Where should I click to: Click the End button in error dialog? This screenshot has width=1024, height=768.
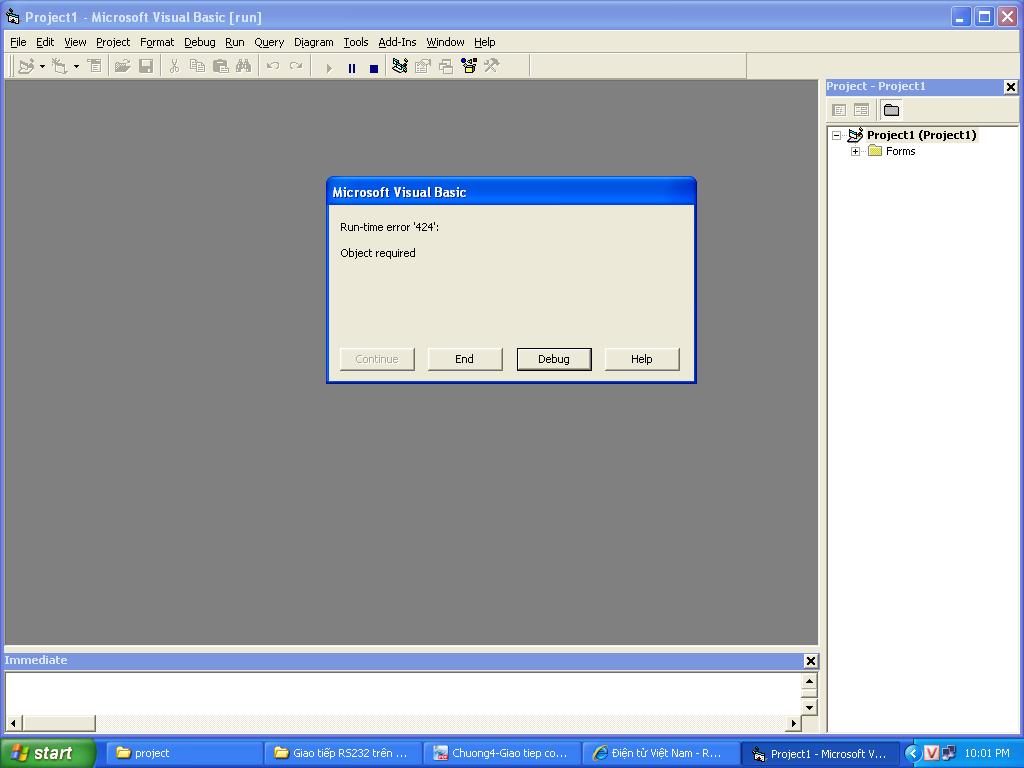465,359
